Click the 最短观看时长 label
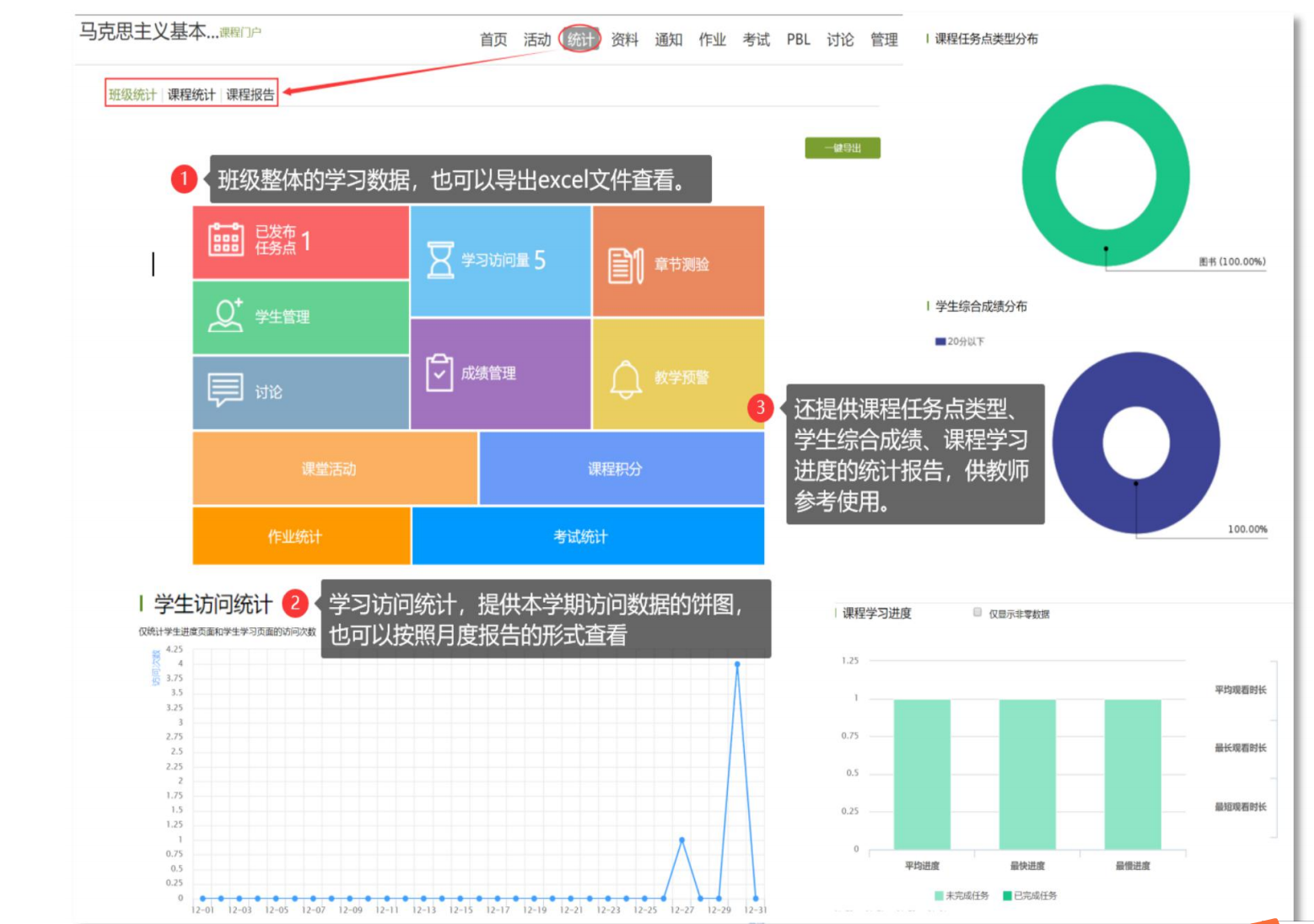Screen dimensions: 1314x924 1241,807
